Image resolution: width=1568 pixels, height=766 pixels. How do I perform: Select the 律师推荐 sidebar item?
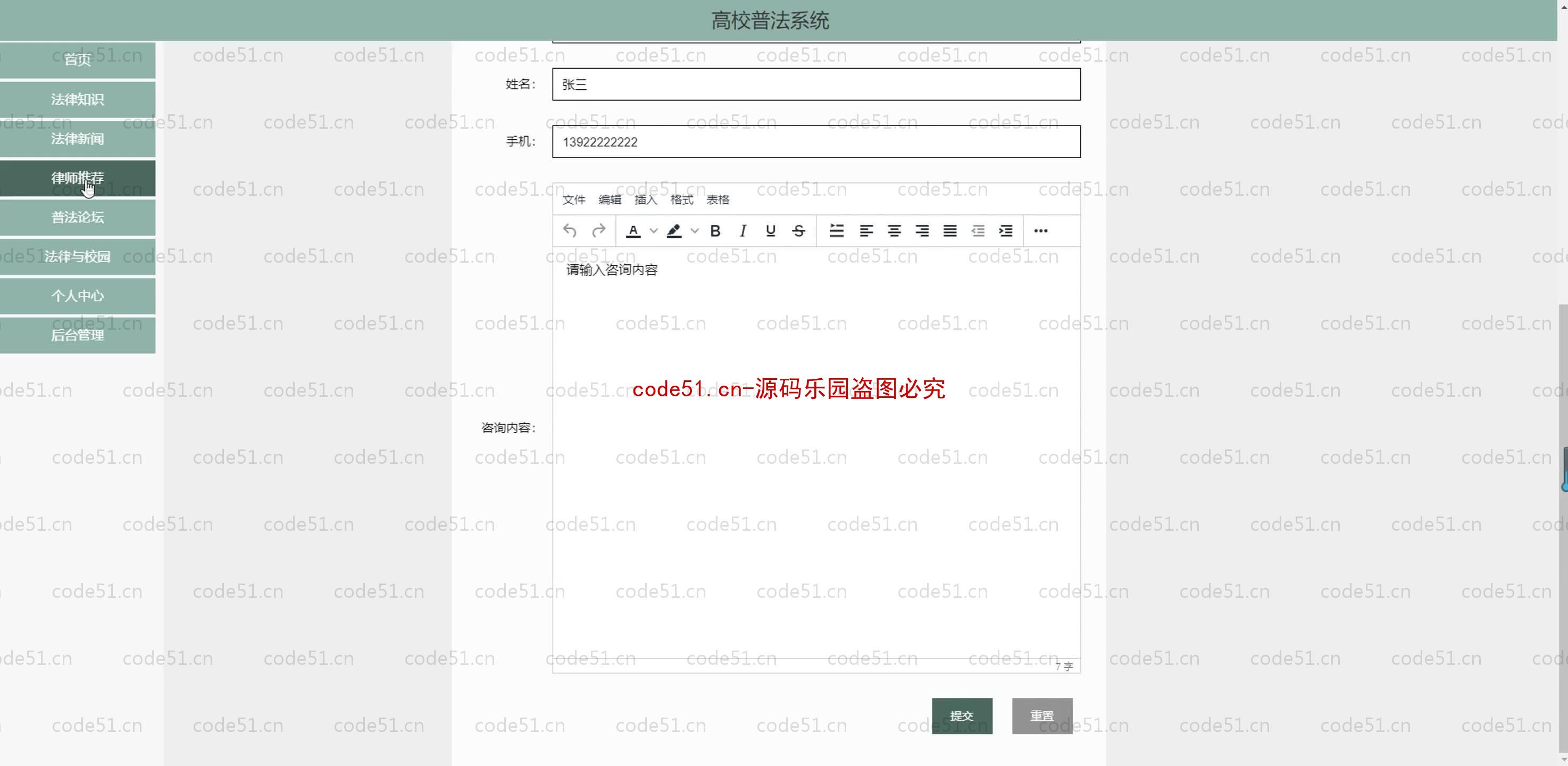(77, 178)
